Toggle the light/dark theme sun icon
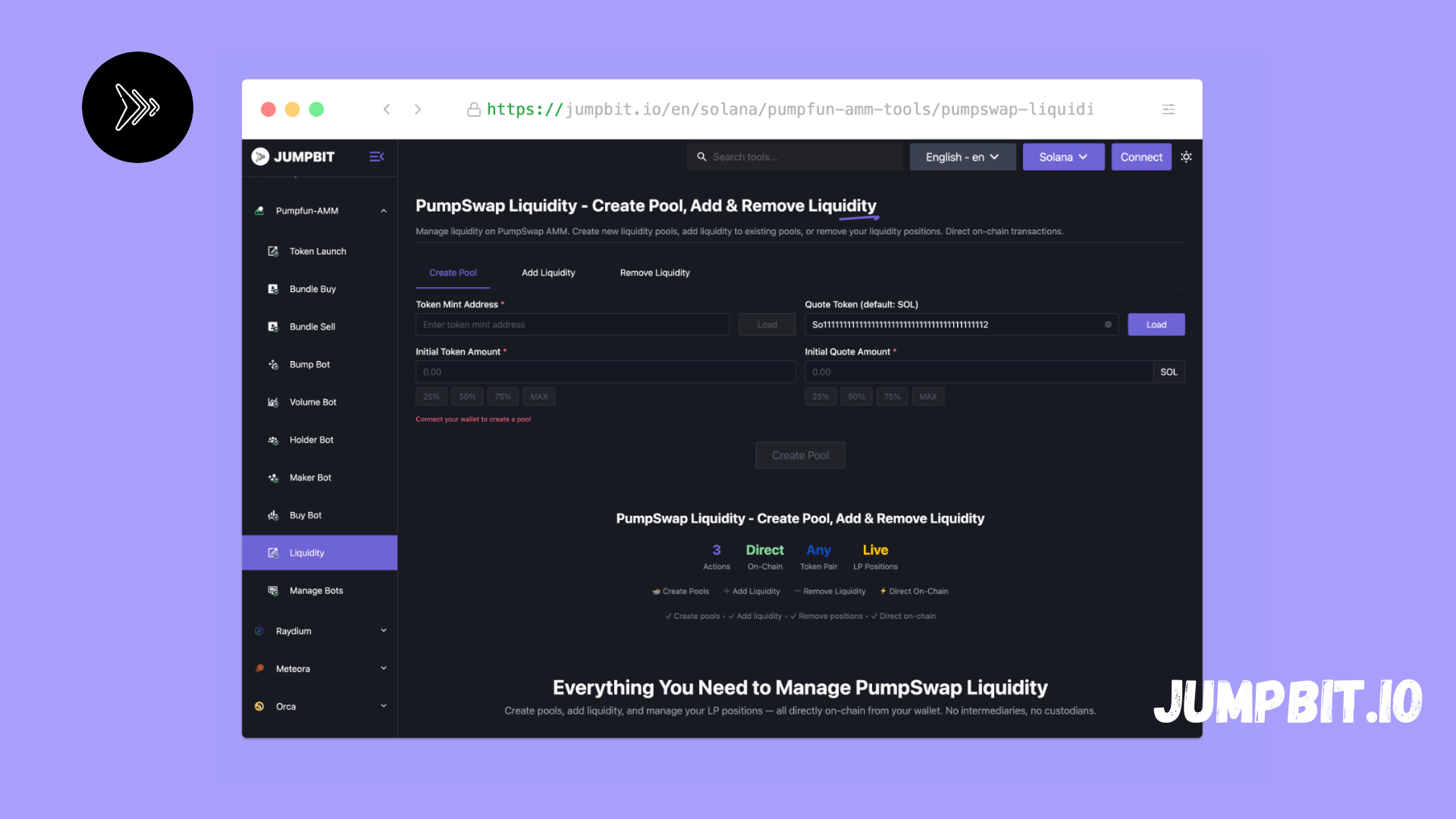 [1186, 157]
